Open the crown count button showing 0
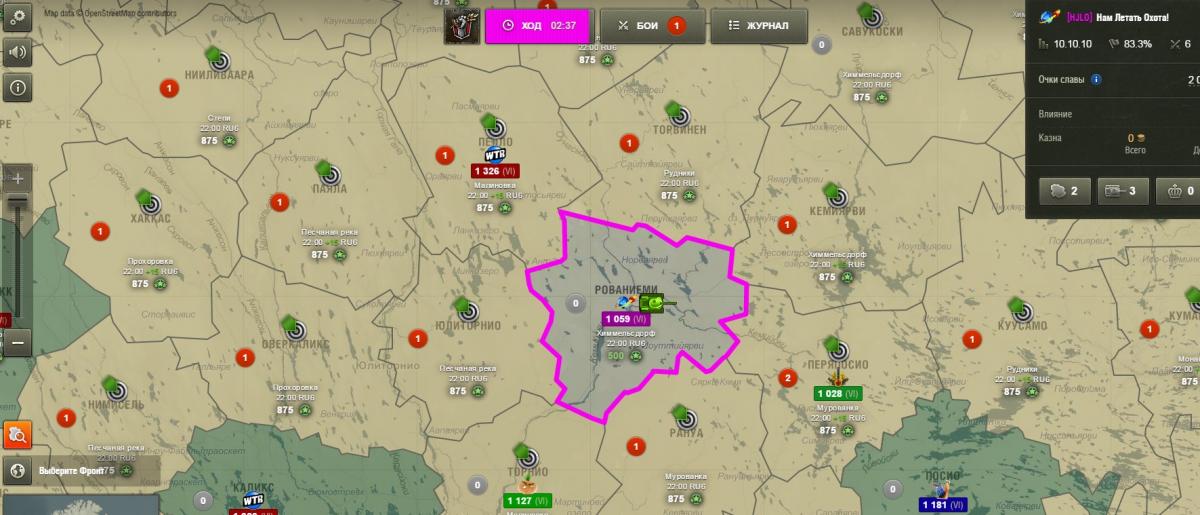Viewport: 1200px width, 515px height. pos(1179,191)
